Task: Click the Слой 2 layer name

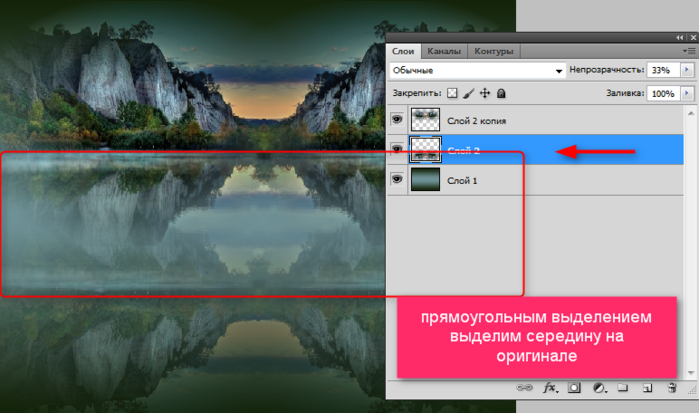Action: pyautogui.click(x=464, y=150)
